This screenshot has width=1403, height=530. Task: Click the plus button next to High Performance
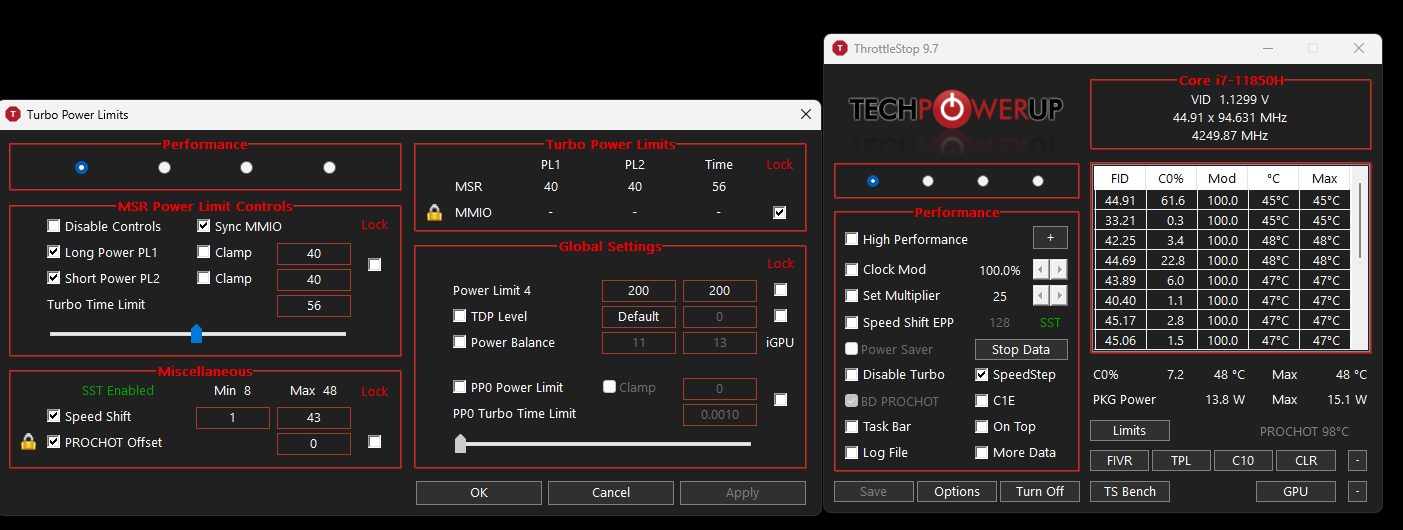pos(1050,238)
